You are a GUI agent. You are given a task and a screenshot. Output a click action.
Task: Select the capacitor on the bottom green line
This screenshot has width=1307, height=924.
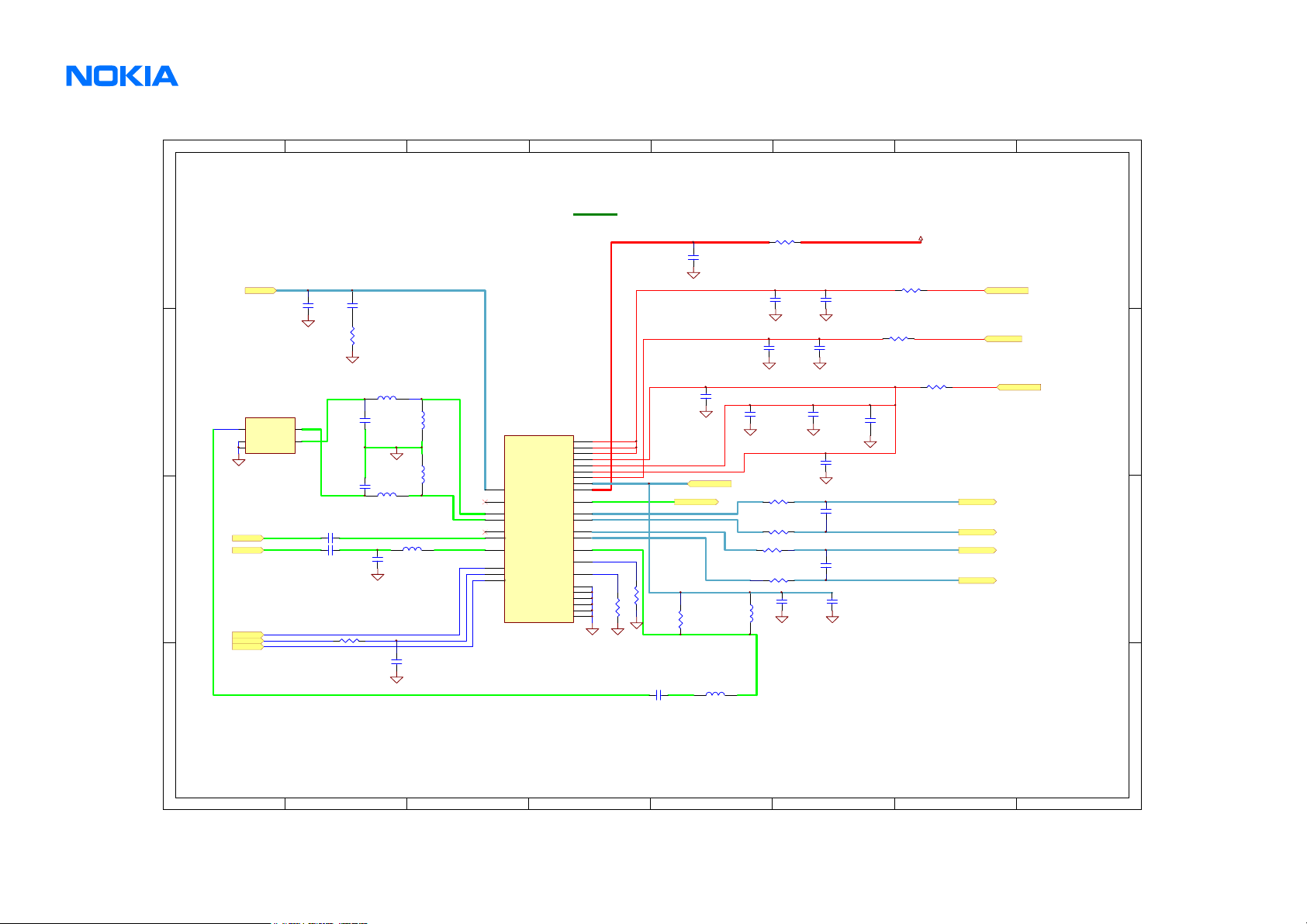pos(658,695)
